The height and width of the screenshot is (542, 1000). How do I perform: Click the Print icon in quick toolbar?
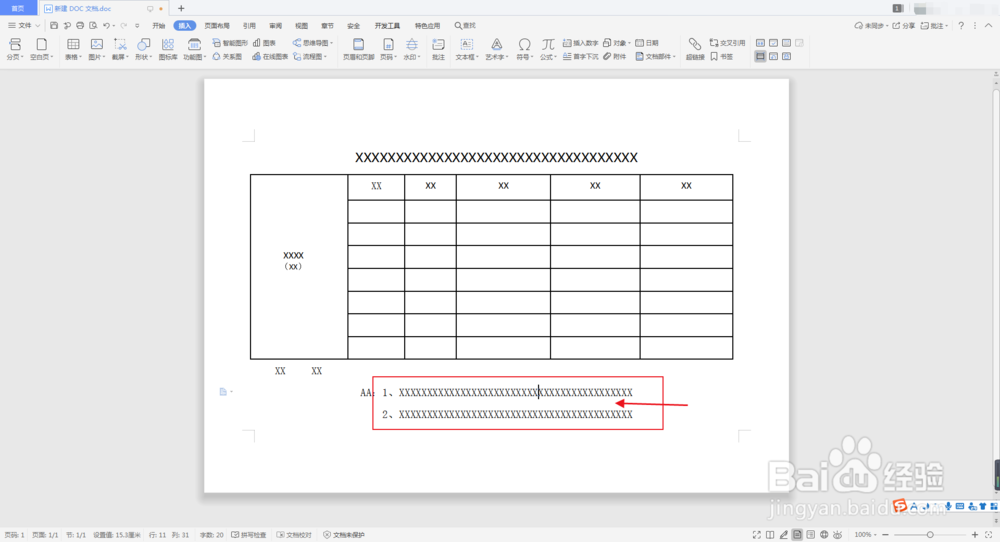(x=80, y=26)
